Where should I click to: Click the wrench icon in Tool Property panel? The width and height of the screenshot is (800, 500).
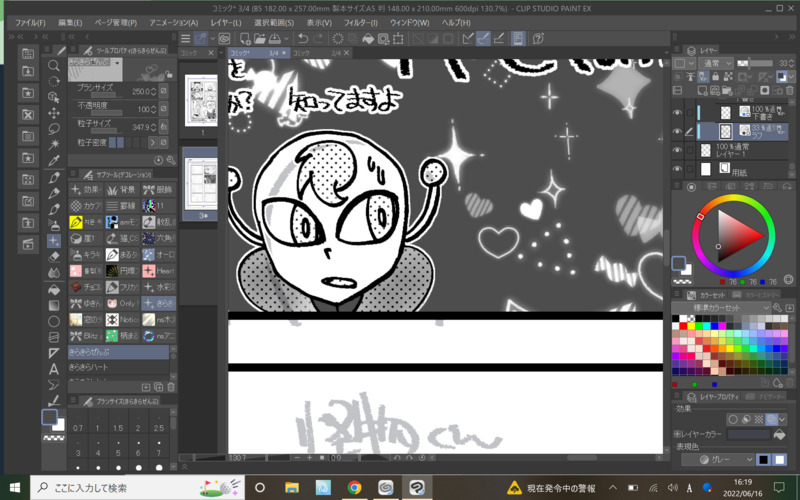click(x=170, y=160)
